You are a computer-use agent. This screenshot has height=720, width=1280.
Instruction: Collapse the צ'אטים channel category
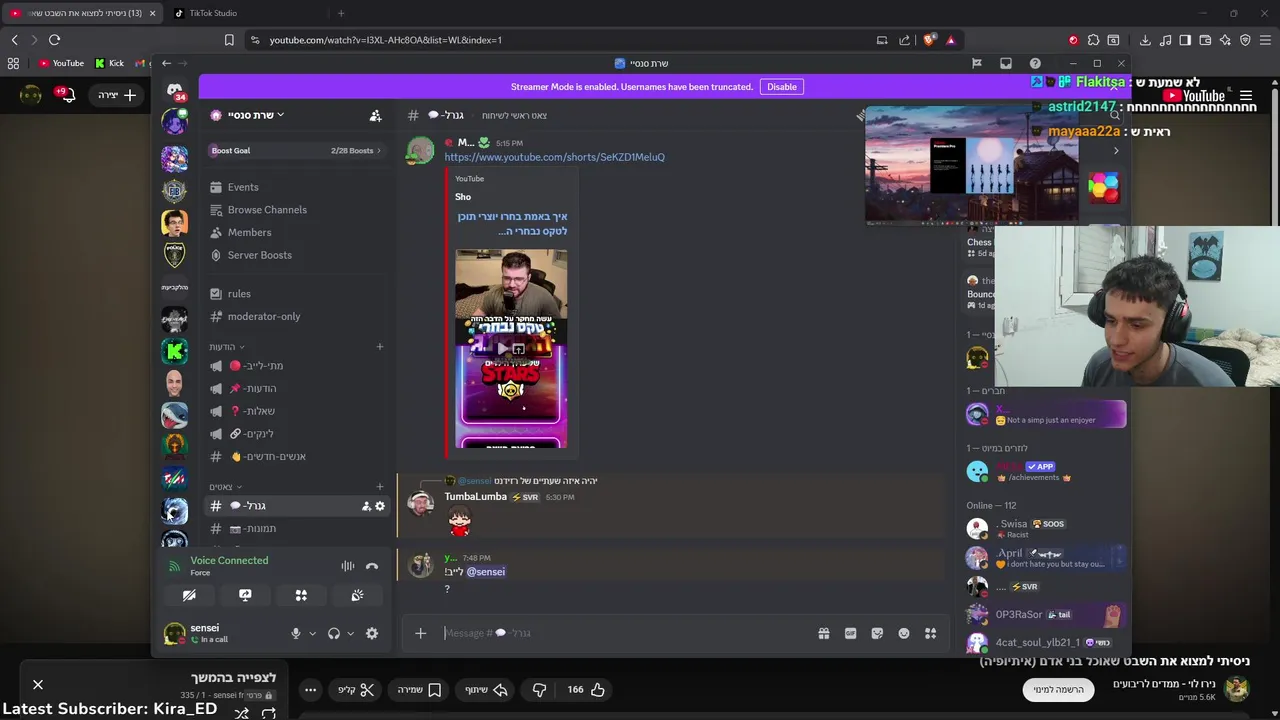click(225, 487)
